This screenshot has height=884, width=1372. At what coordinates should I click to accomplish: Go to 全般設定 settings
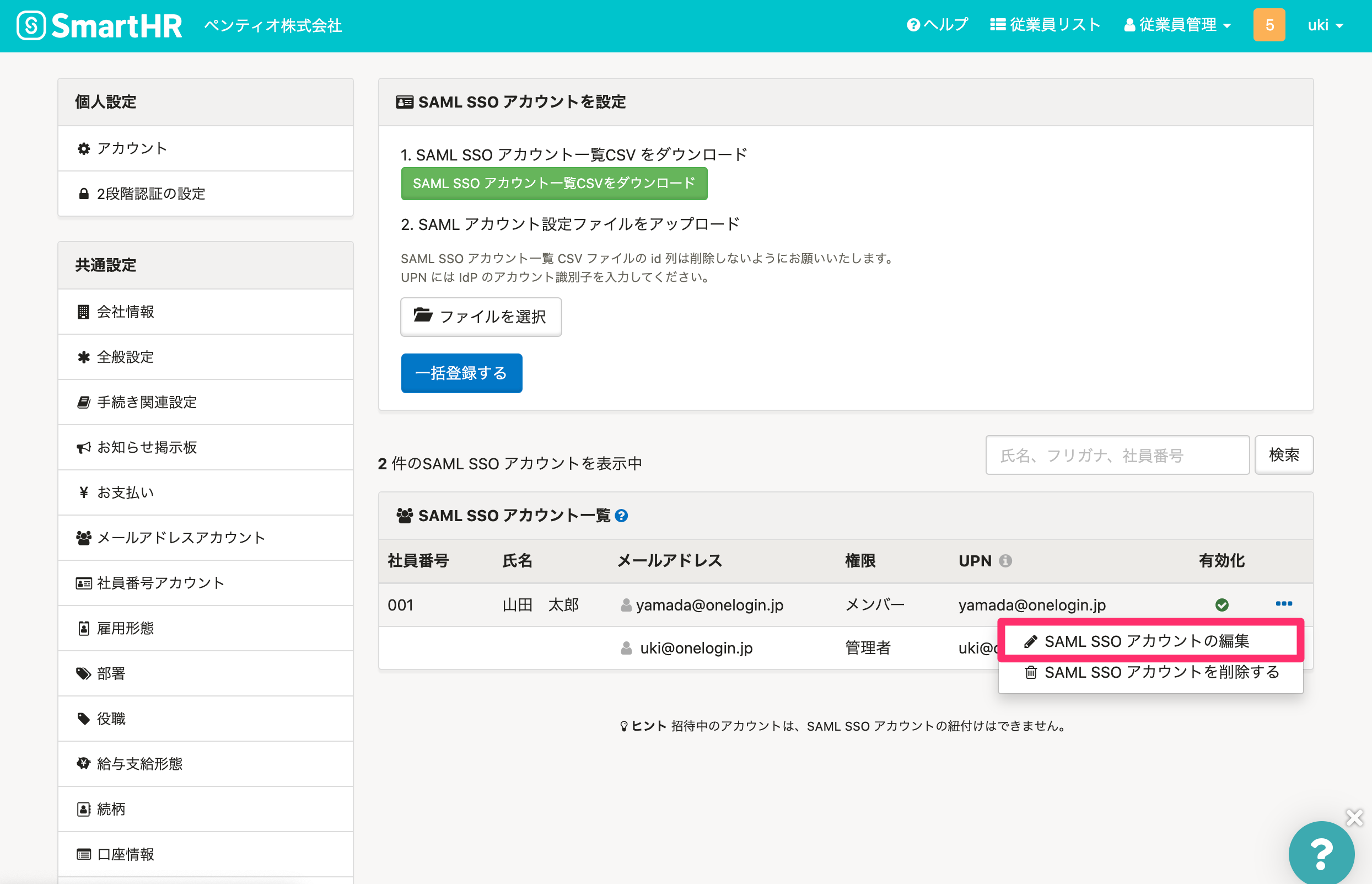tap(206, 357)
